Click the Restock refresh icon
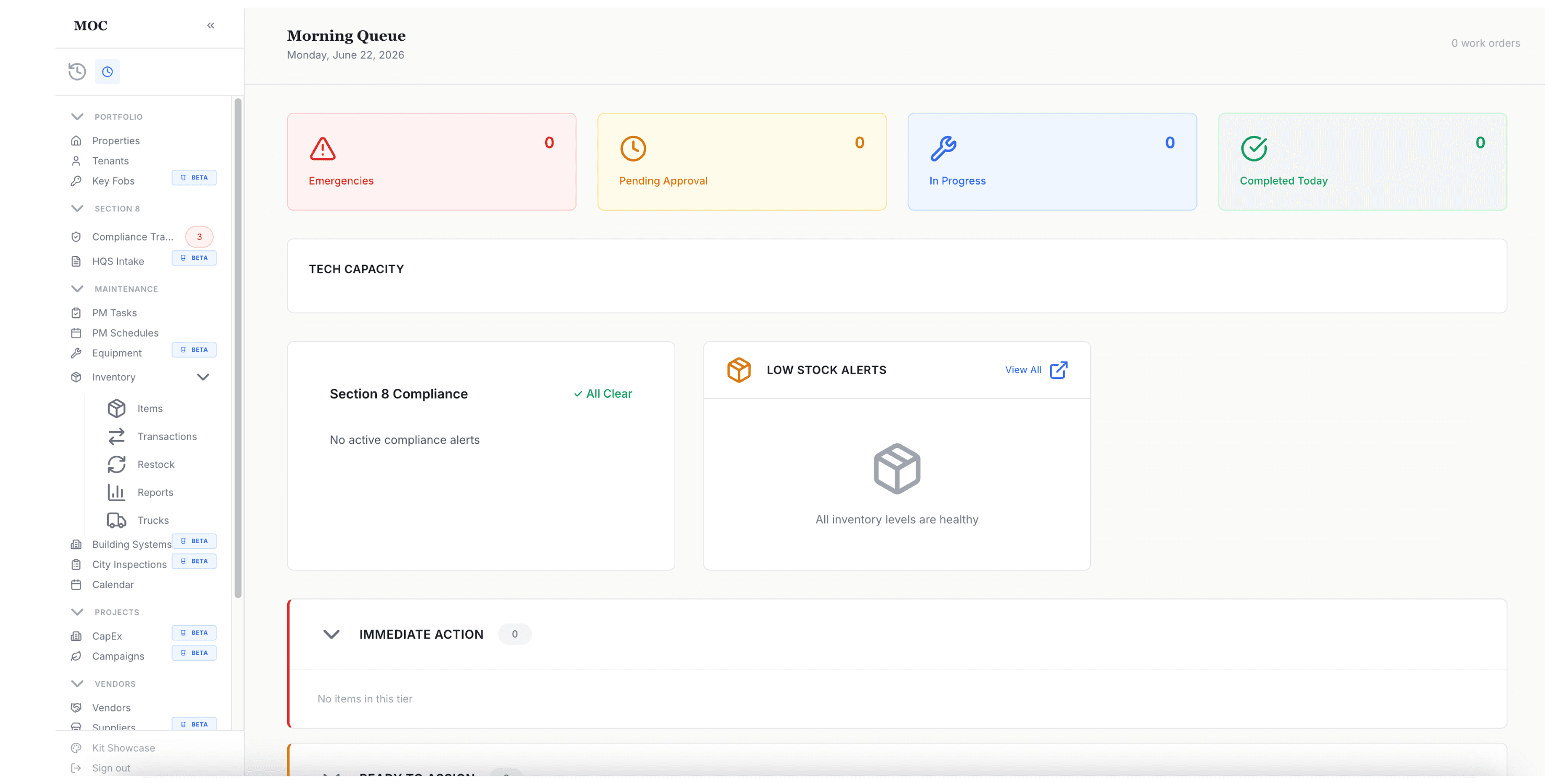Screen dimensions: 1568x784 point(116,465)
